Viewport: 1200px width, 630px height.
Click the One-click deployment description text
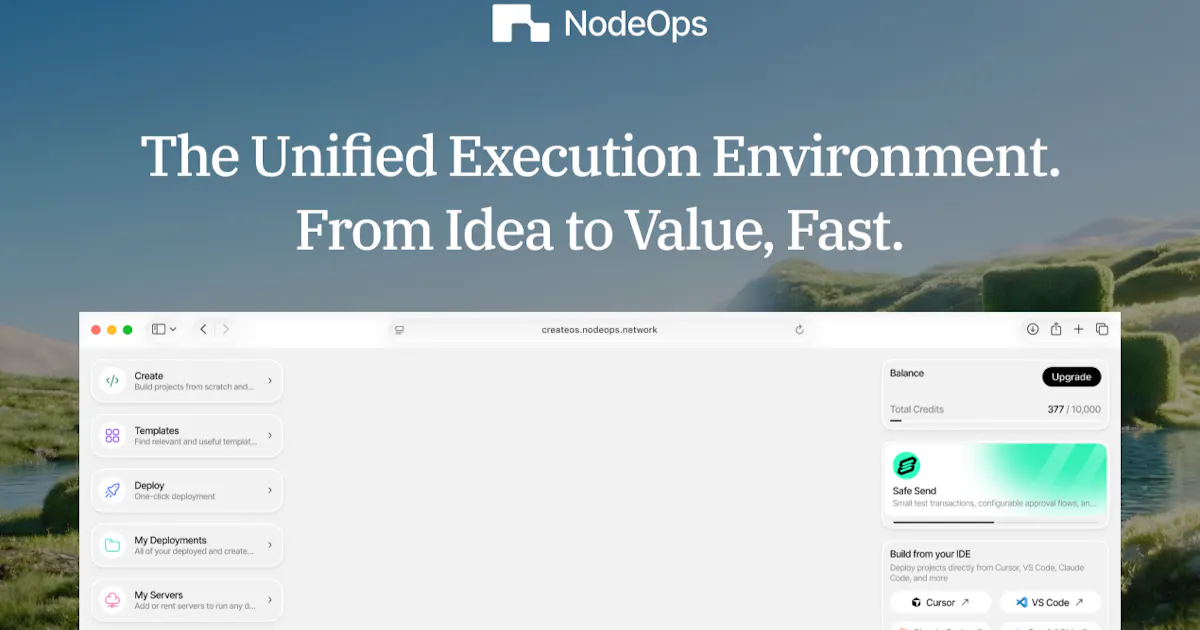[175, 497]
